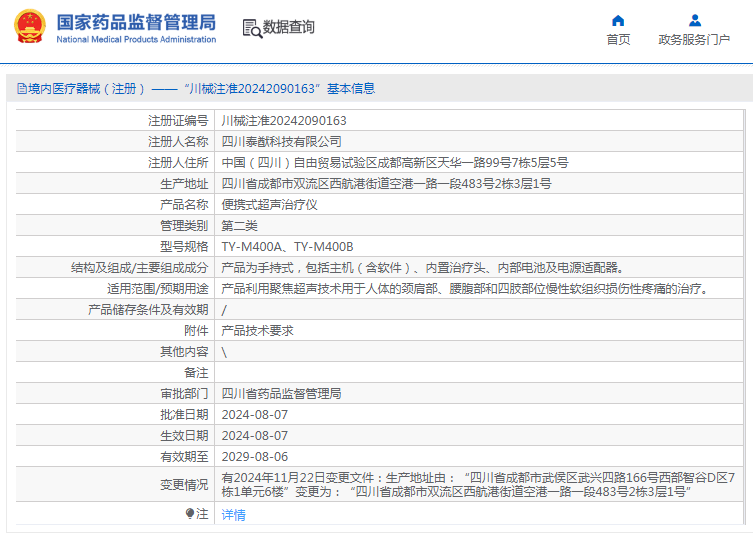Click the 第二类 management category value
The width and height of the screenshot is (753, 538).
[240, 226]
